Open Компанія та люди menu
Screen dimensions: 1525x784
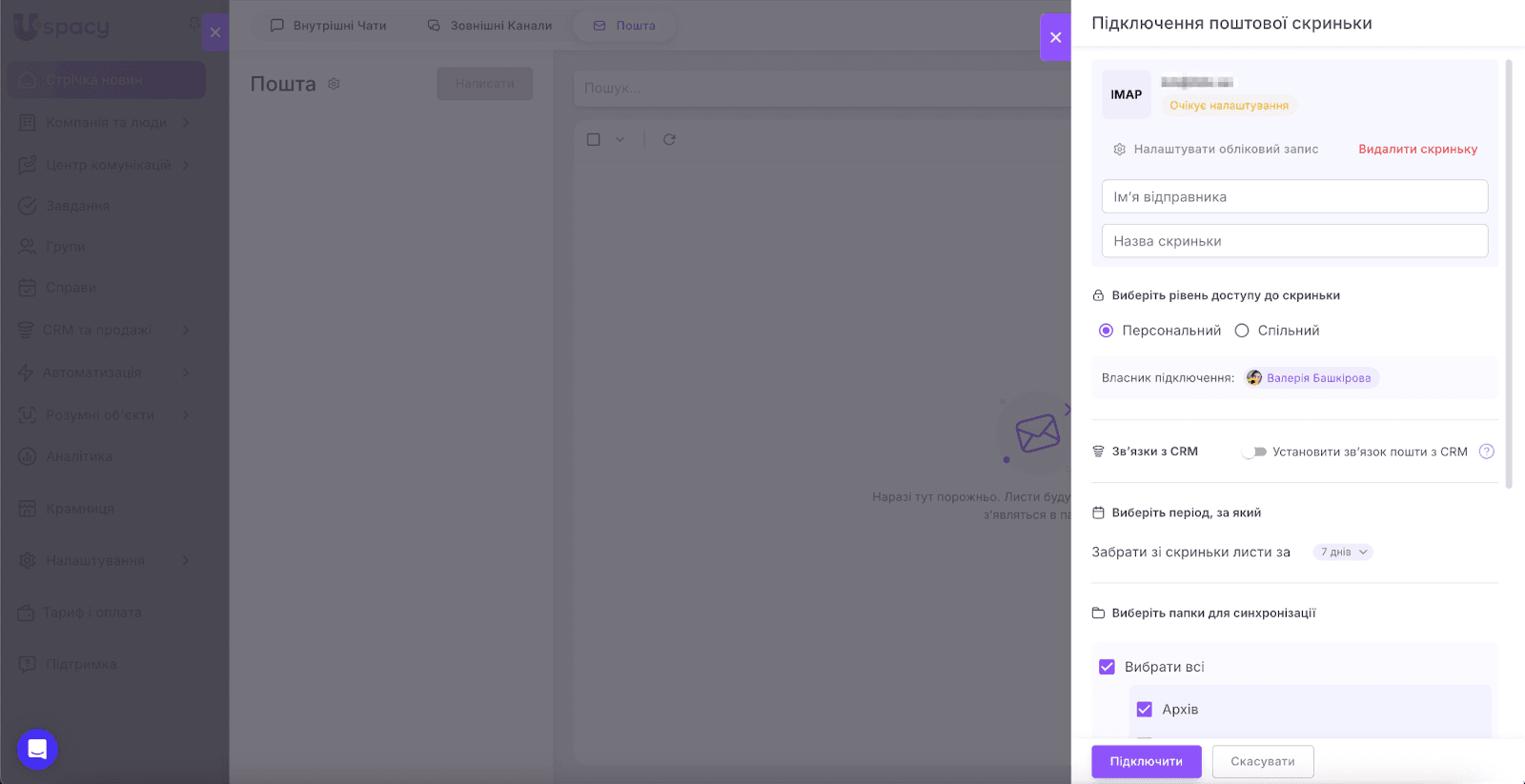coord(107,122)
